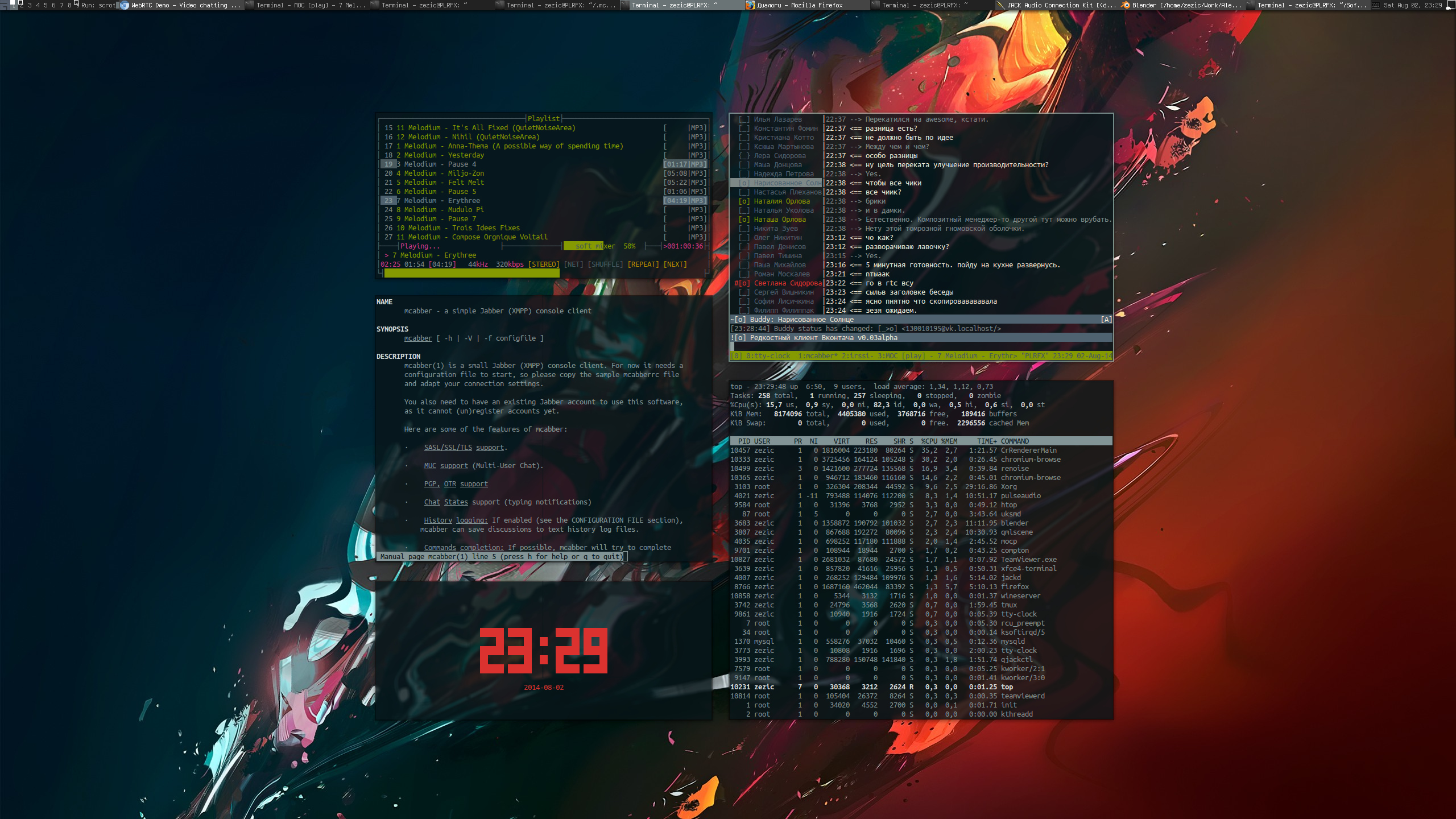1456x819 pixels.
Task: Select buddy Наталия Орлова in the roster
Action: click(781, 201)
